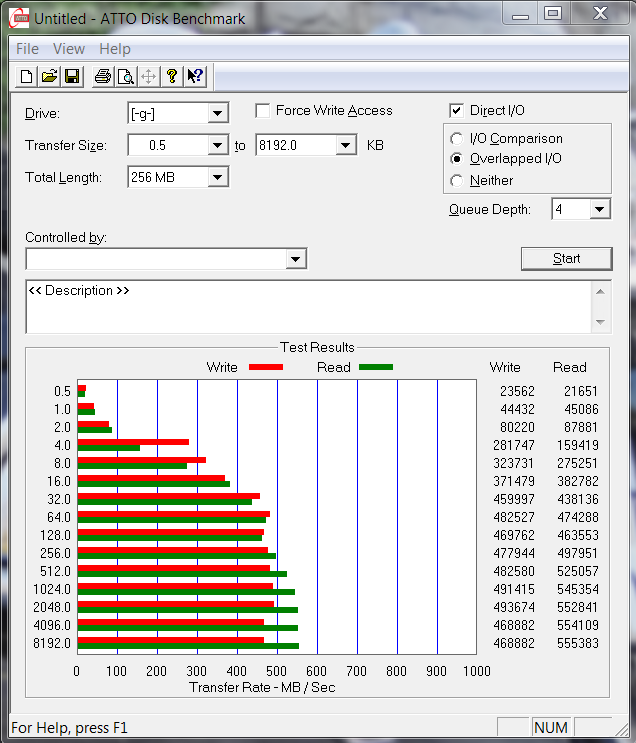Screen dimensions: 636x743
Task: Open the View menu
Action: (x=69, y=49)
